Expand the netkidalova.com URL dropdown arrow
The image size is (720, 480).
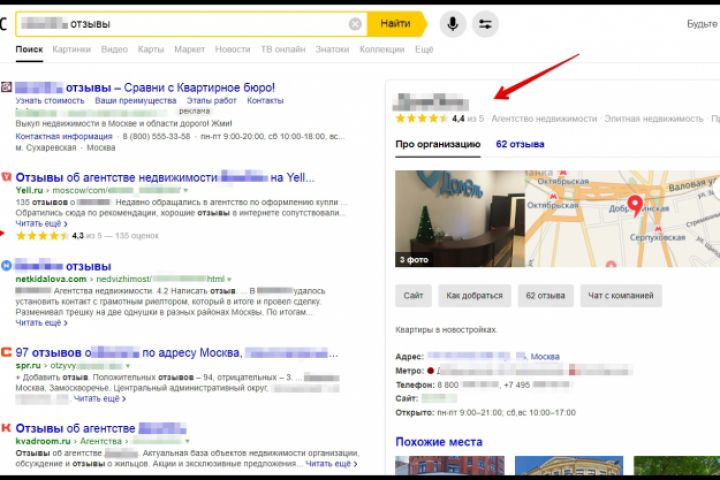point(229,279)
